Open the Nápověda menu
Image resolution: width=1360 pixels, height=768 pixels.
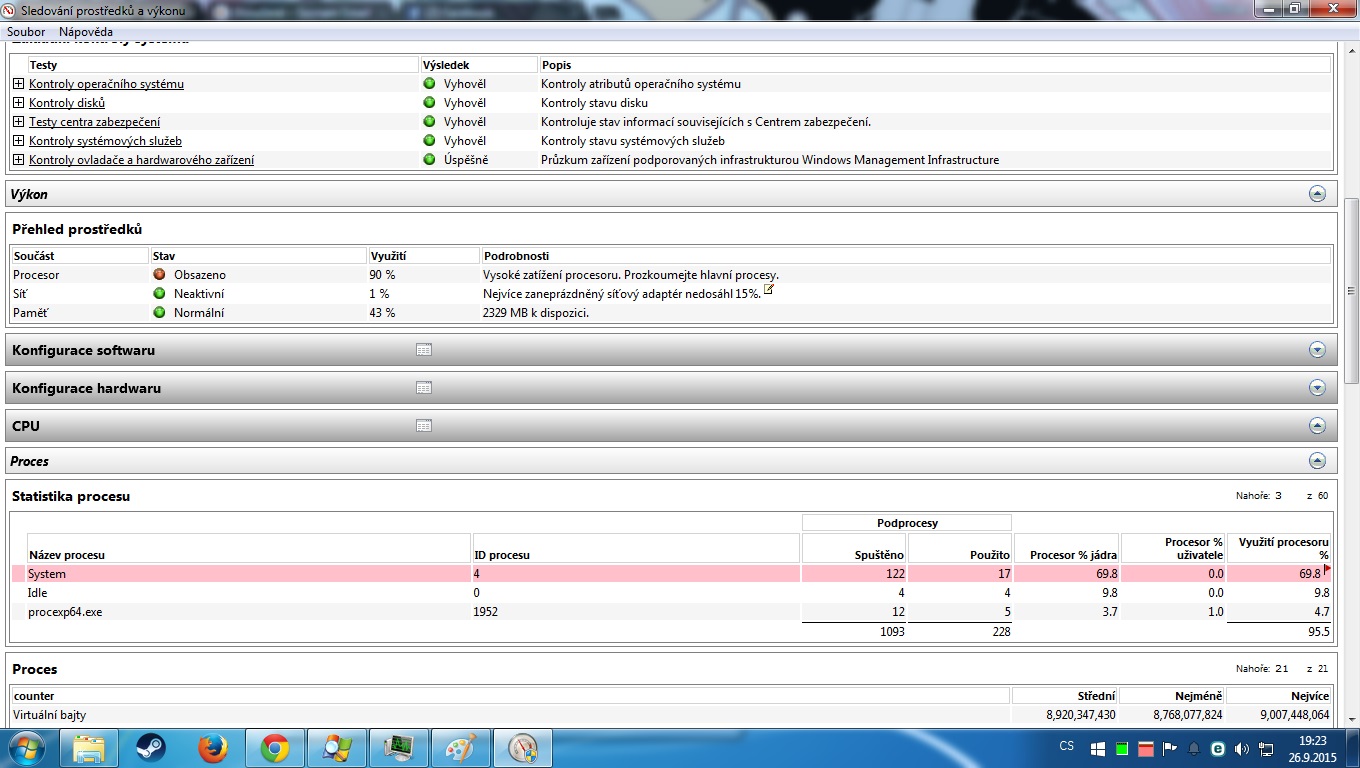pos(86,32)
